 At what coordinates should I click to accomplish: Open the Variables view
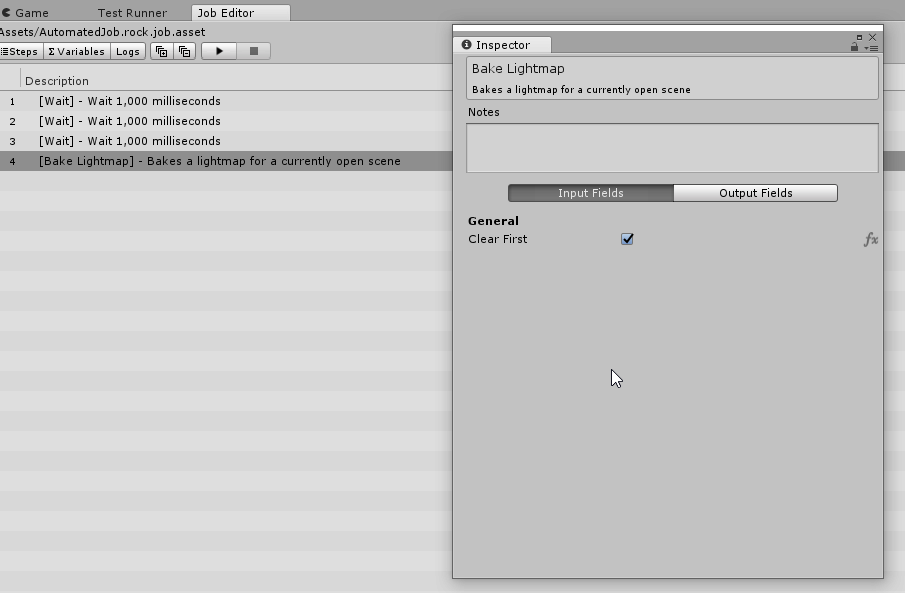[76, 51]
